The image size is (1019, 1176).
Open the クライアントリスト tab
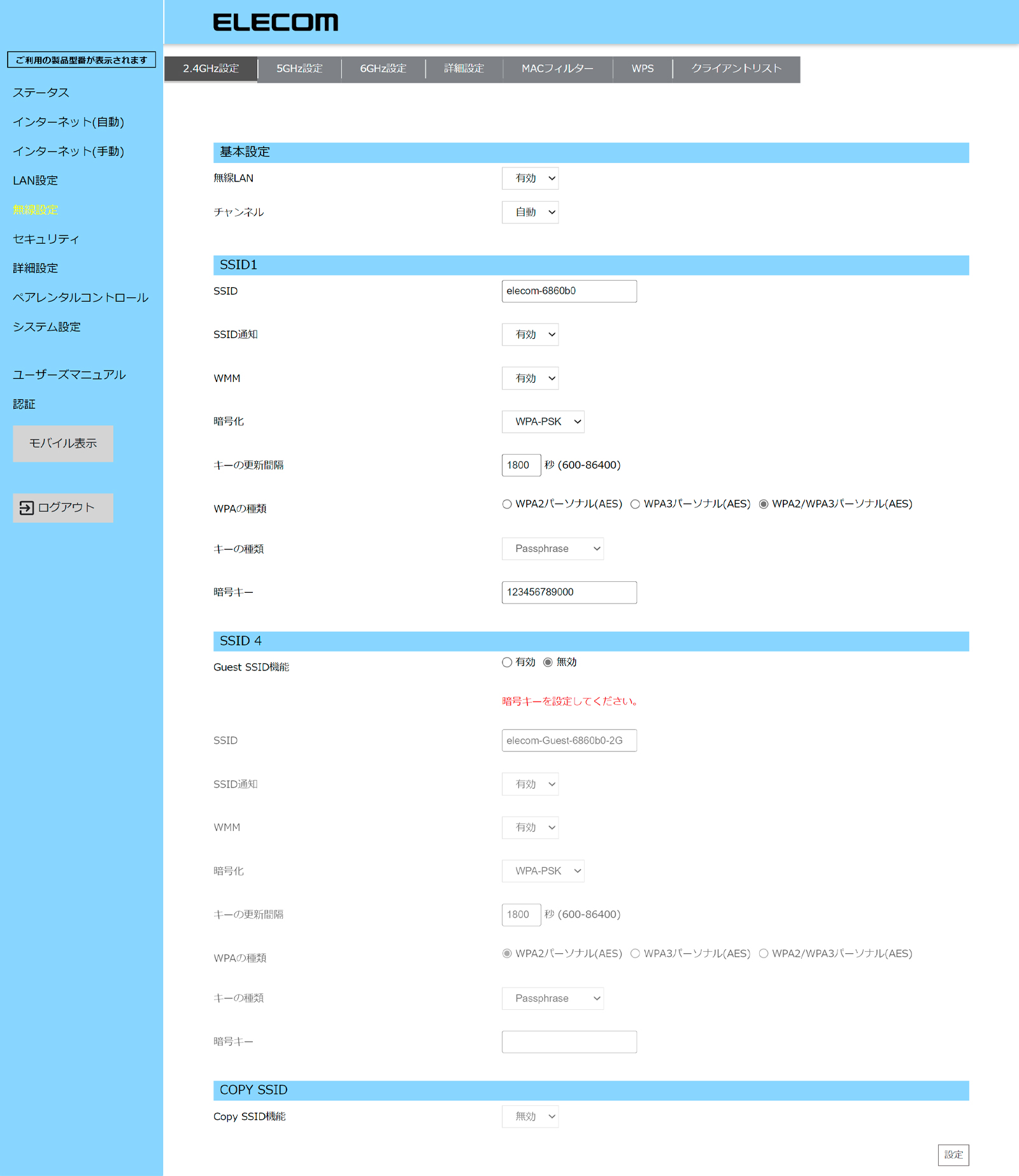[x=736, y=69]
